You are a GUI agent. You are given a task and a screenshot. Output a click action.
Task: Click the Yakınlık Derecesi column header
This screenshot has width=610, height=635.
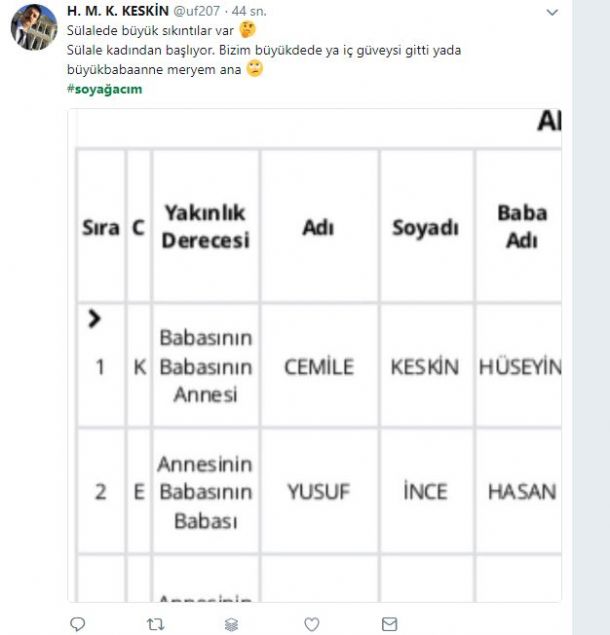(x=205, y=227)
